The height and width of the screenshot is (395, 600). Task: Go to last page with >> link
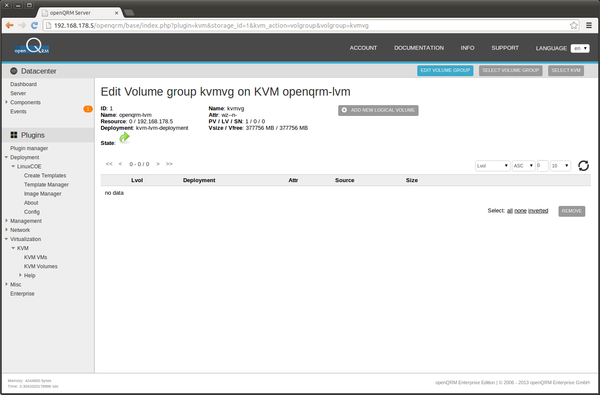point(169,164)
